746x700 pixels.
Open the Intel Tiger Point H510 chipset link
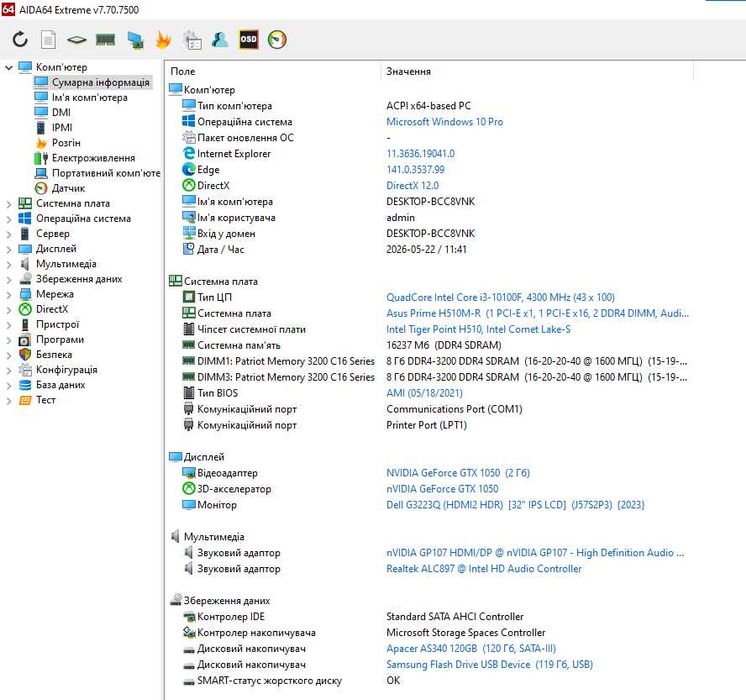pos(478,329)
